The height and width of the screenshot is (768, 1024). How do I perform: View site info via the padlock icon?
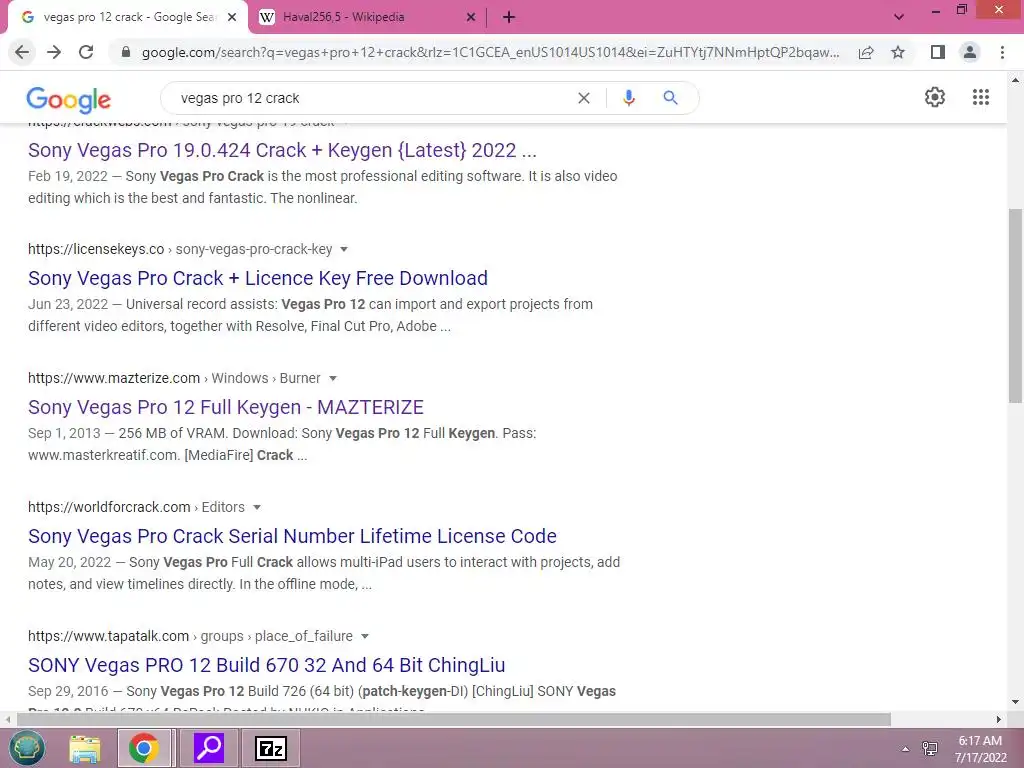(x=126, y=52)
